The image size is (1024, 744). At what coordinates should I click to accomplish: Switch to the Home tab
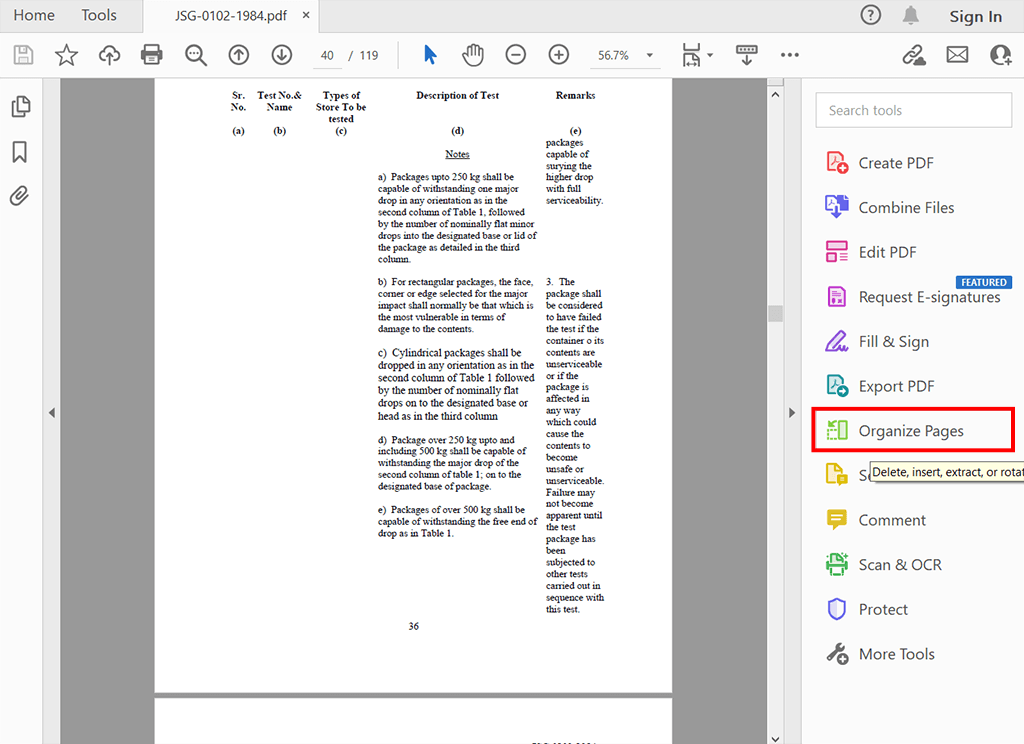34,15
